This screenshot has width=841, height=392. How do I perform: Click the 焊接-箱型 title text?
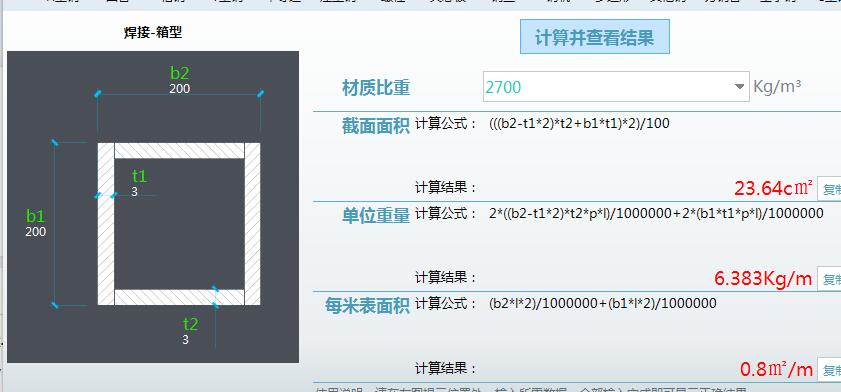click(153, 33)
